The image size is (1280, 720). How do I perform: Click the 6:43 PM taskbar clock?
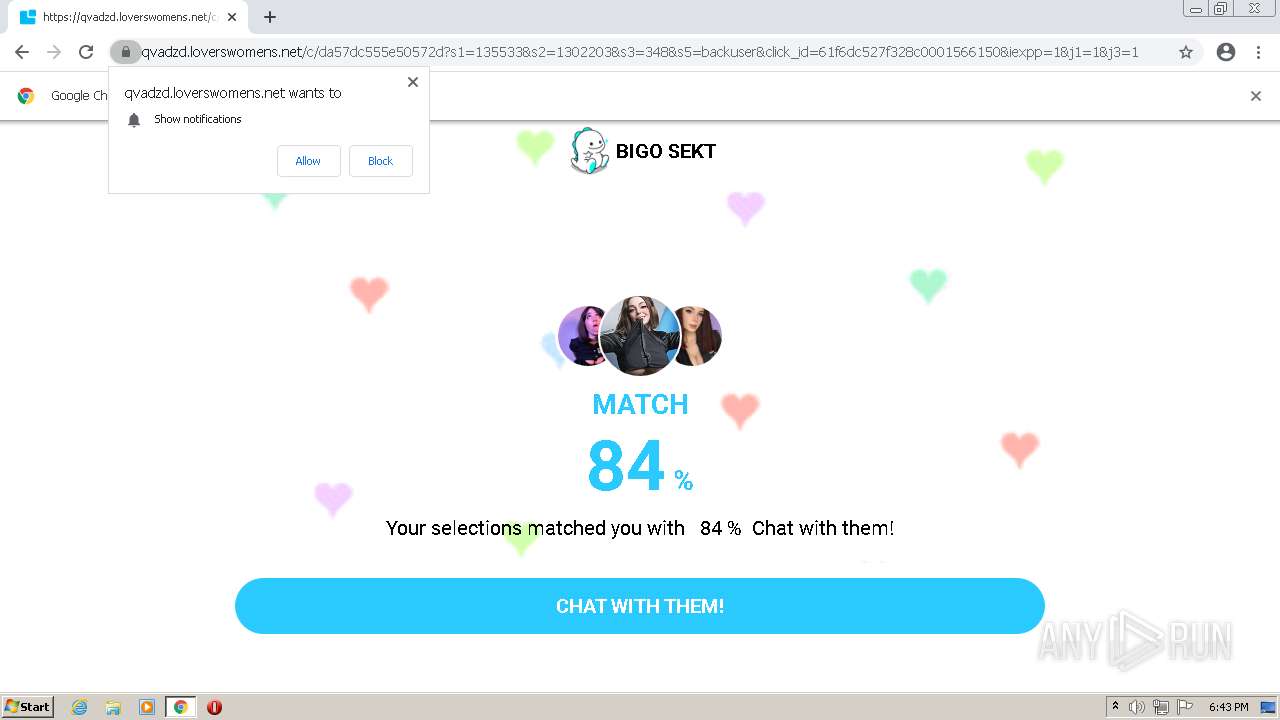pos(1228,707)
